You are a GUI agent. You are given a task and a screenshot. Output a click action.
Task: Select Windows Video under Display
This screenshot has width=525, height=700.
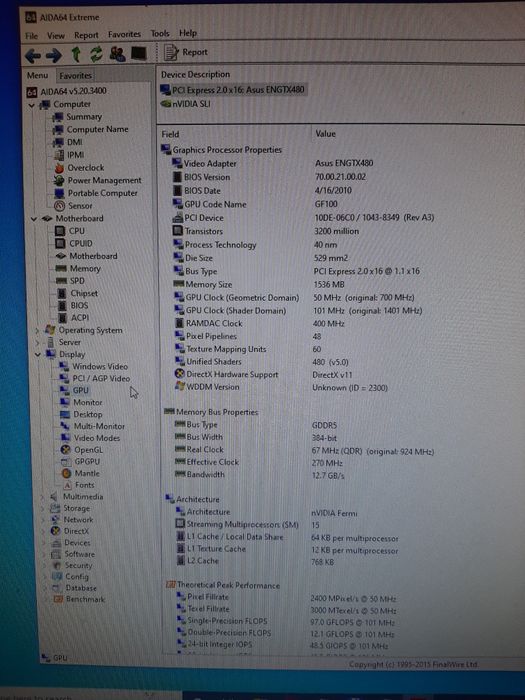coord(94,367)
